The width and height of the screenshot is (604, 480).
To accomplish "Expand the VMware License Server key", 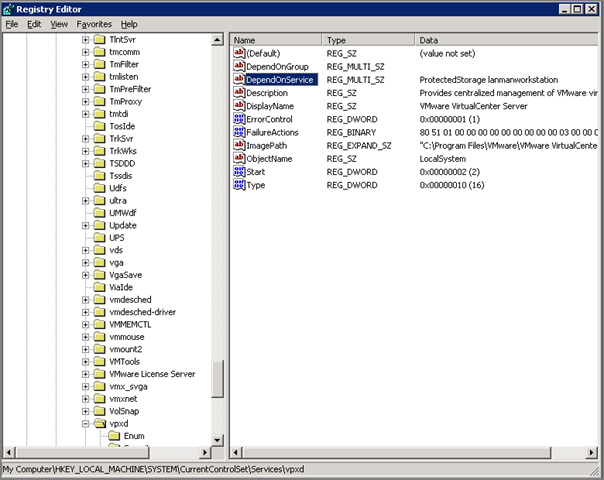I will [86, 374].
